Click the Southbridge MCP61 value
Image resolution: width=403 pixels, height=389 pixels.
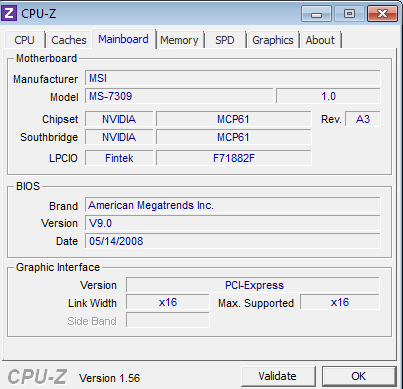233,137
